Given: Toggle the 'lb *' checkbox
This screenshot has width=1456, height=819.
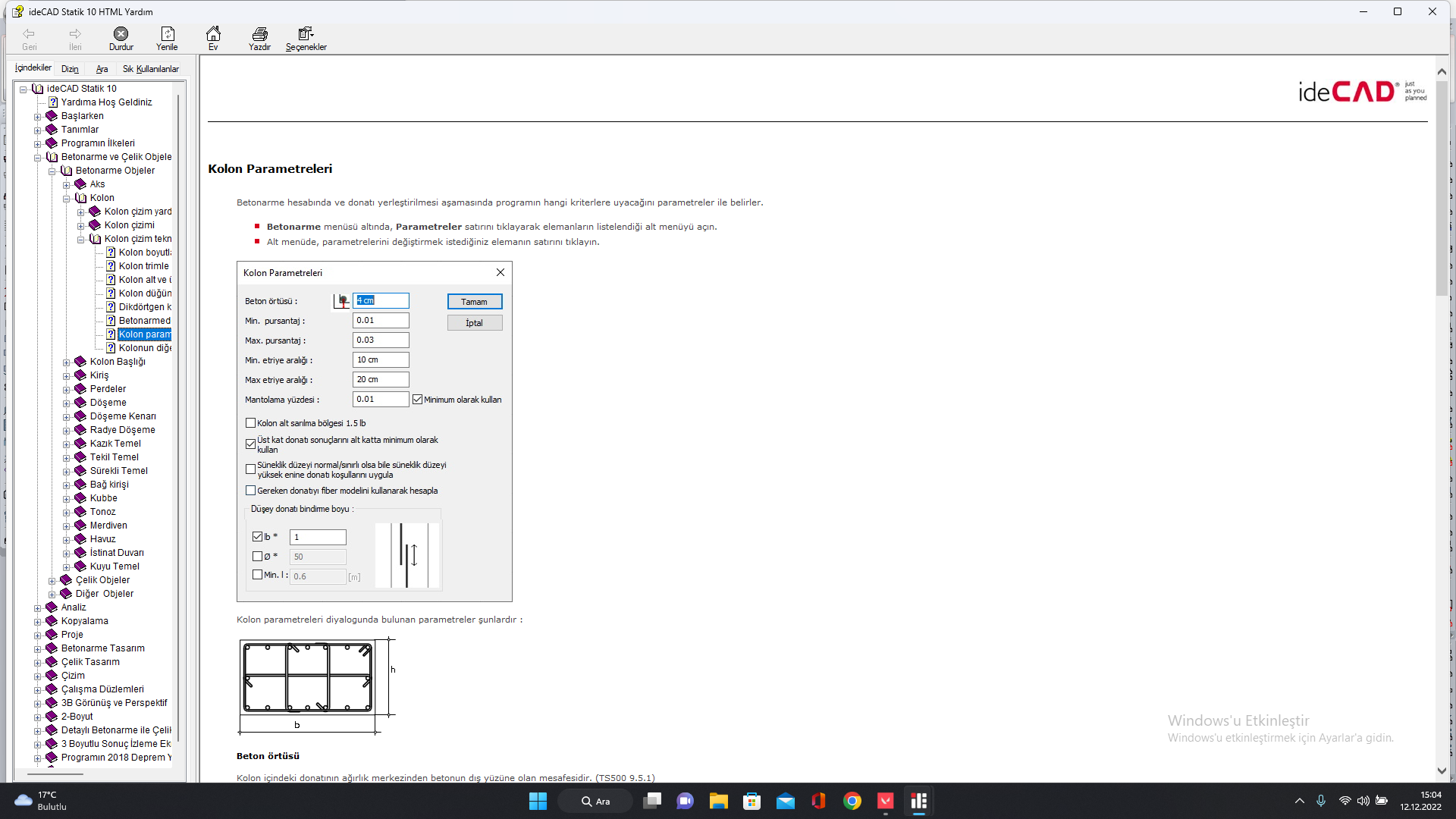Looking at the screenshot, I should (x=257, y=537).
